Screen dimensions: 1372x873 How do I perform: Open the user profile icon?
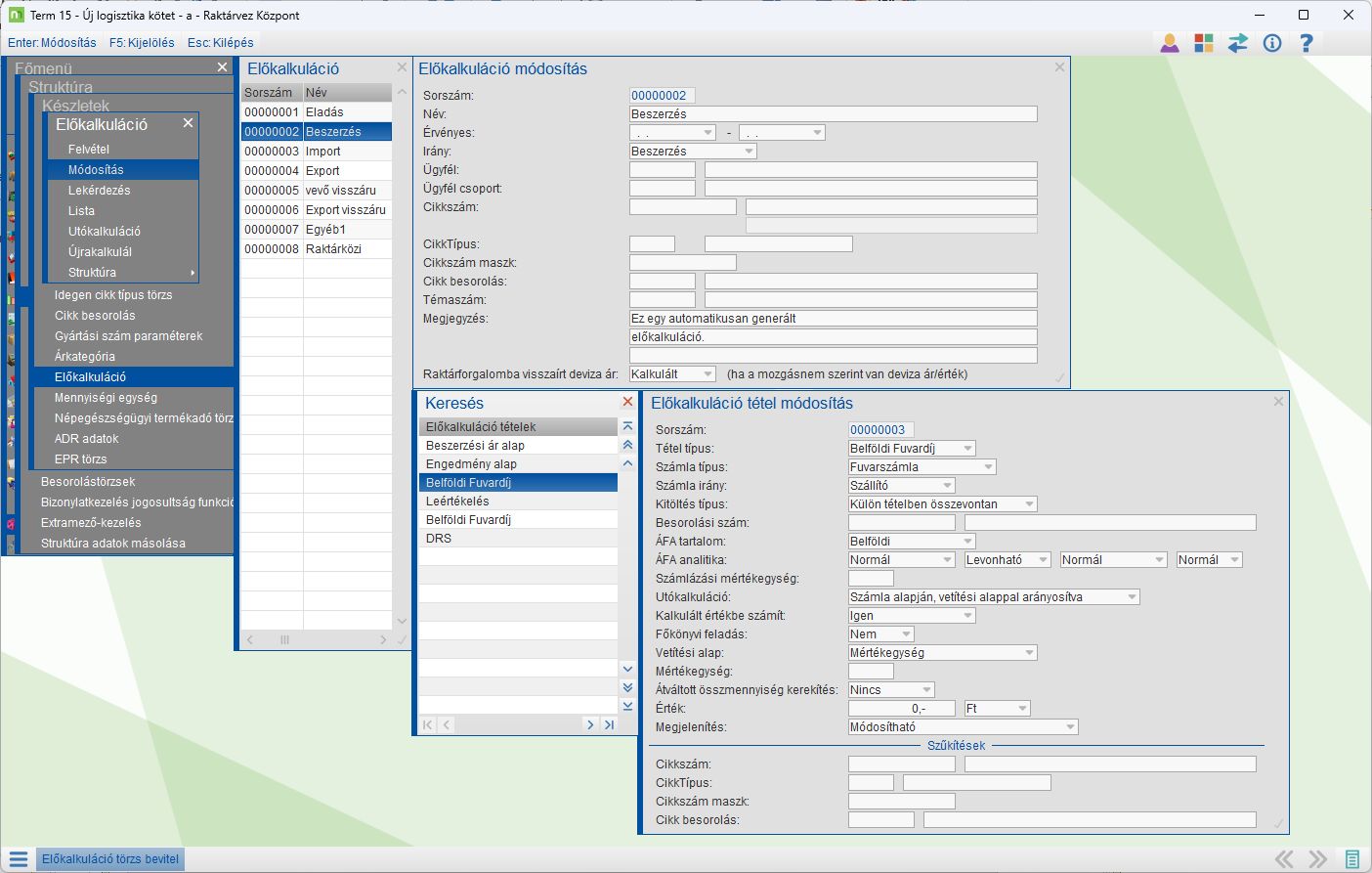pyautogui.click(x=1170, y=43)
